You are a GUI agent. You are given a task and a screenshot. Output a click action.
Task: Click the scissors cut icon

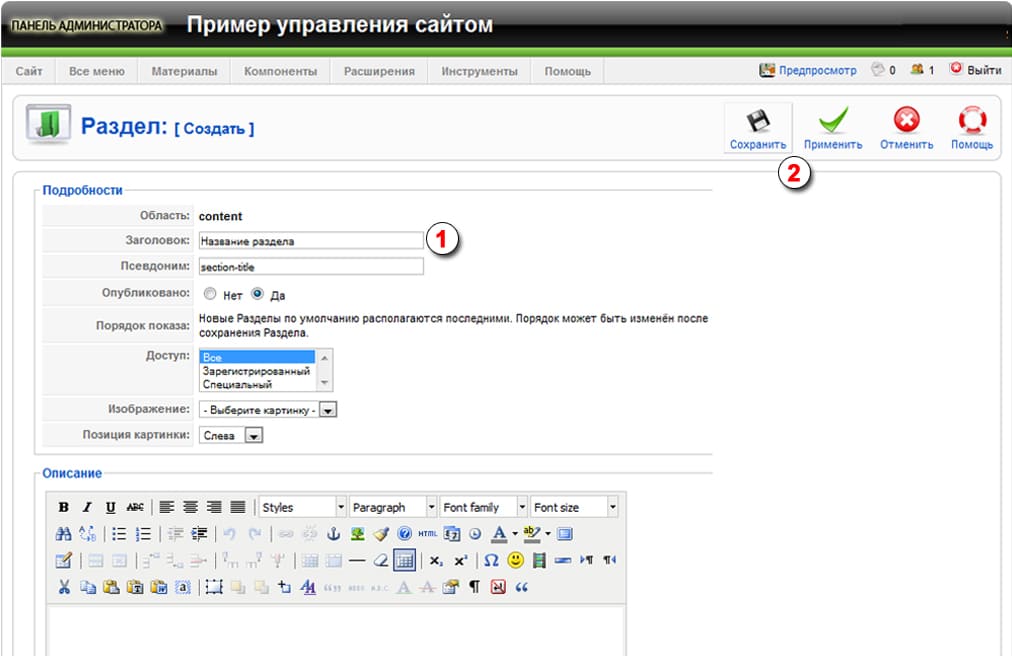click(64, 587)
